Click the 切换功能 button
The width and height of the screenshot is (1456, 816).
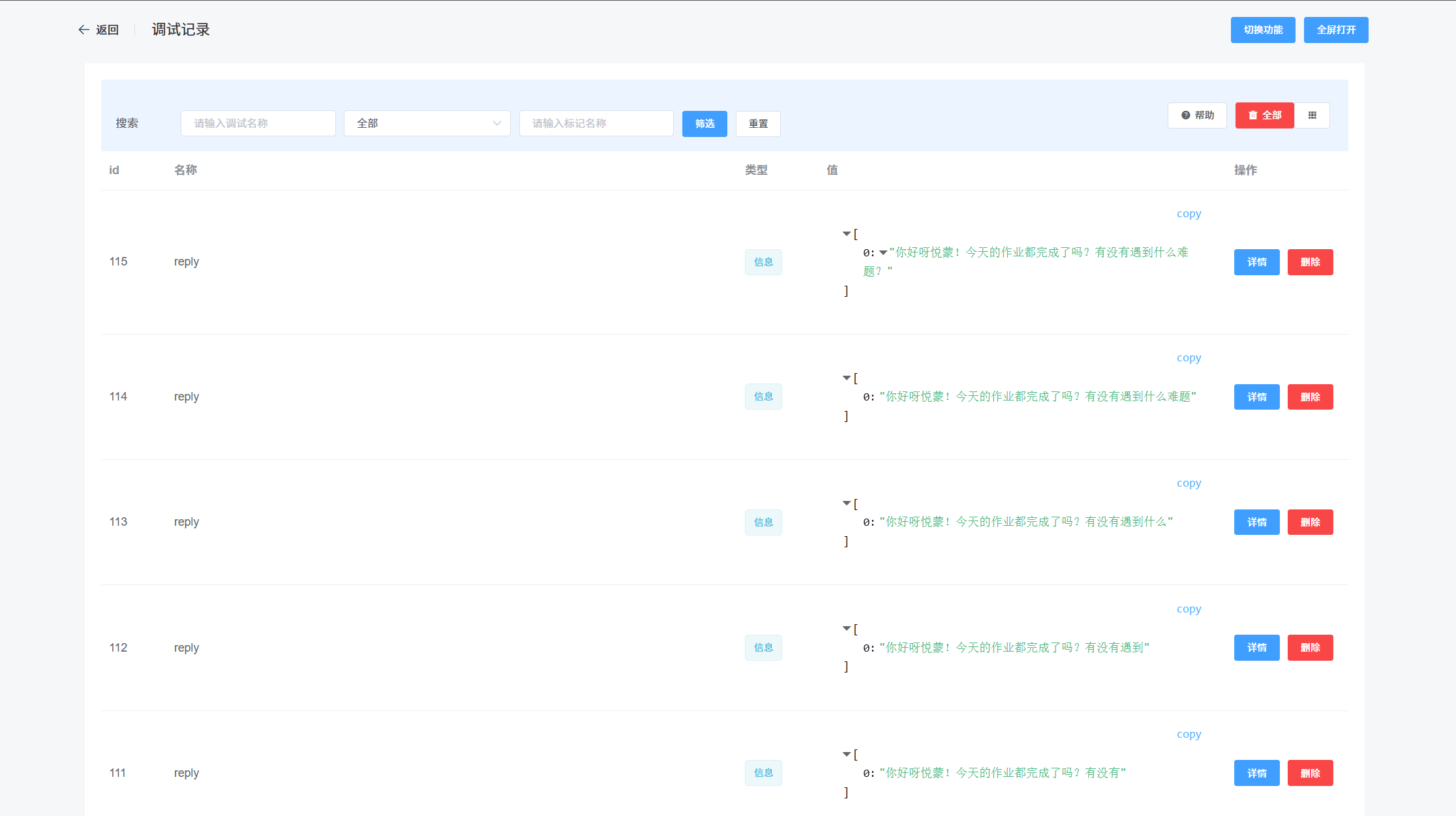1263,30
